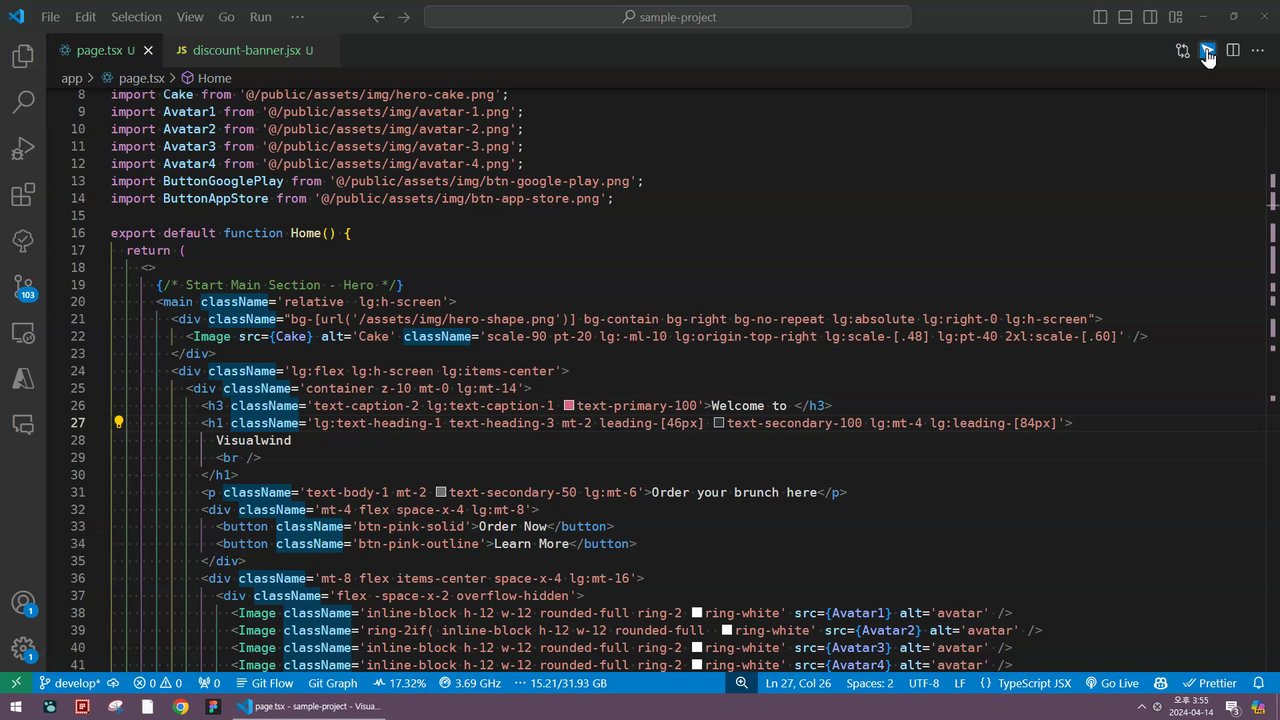Open Run and Debug view

click(x=23, y=149)
